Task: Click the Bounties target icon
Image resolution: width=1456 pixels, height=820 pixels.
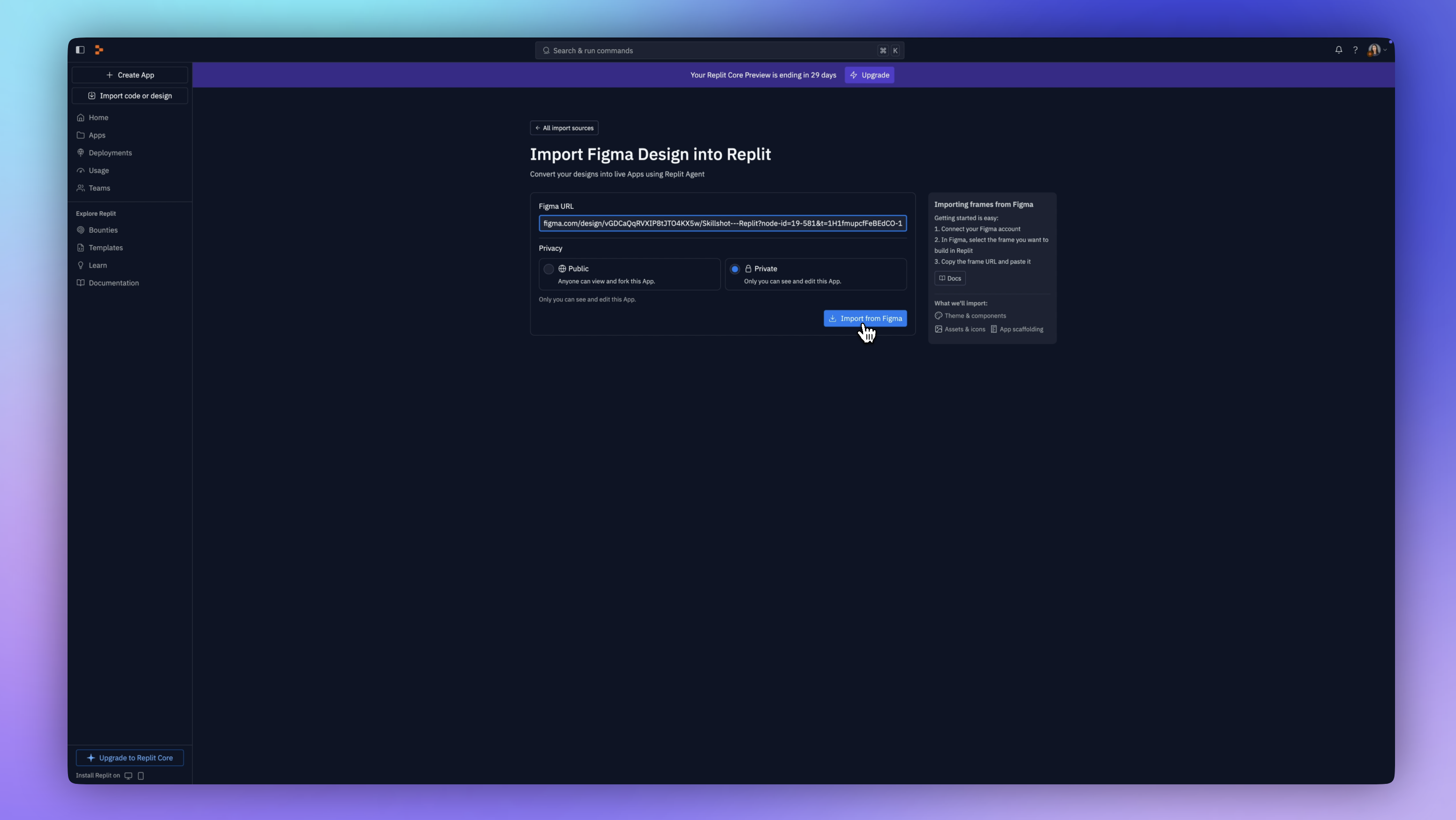Action: 81,230
